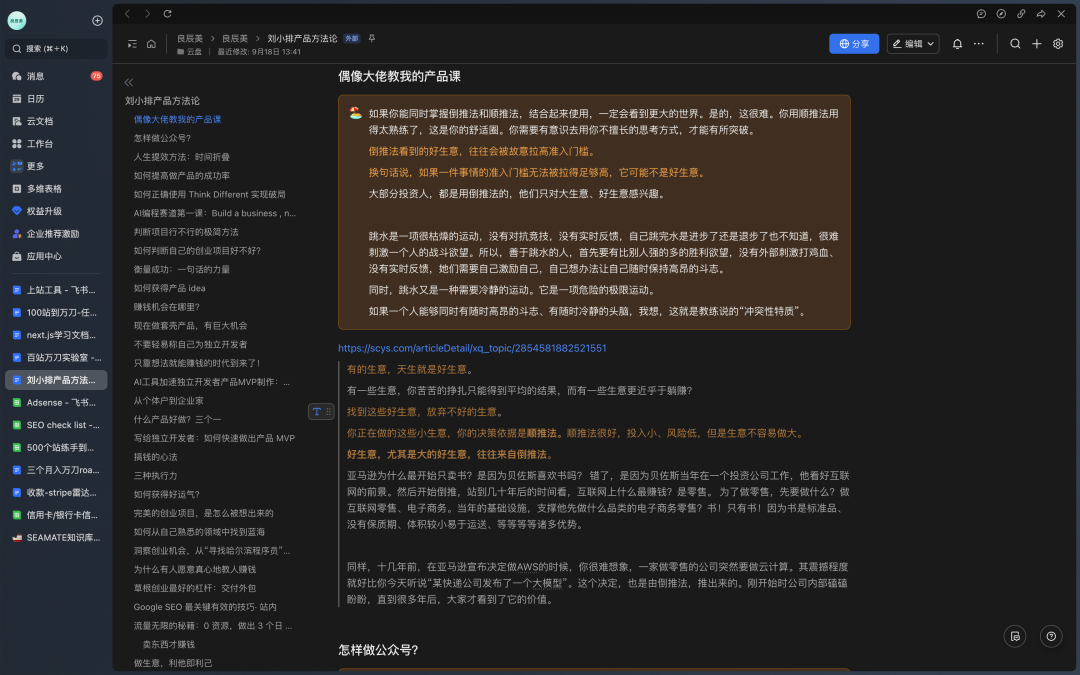Viewport: 1080px width, 675px height.
Task: Pin the document using the pushpin icon
Action: [372, 39]
